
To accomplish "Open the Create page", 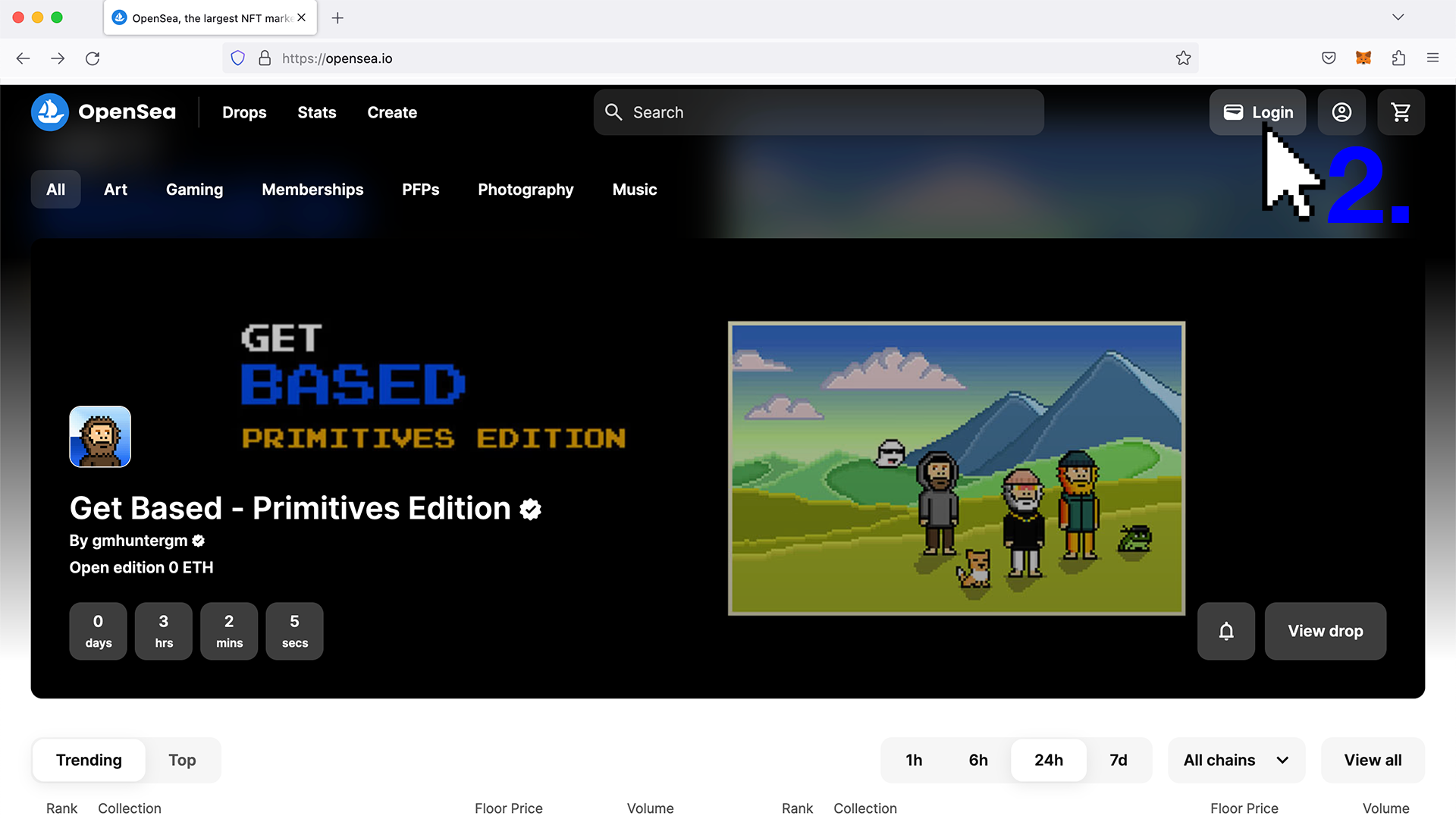I will click(392, 112).
